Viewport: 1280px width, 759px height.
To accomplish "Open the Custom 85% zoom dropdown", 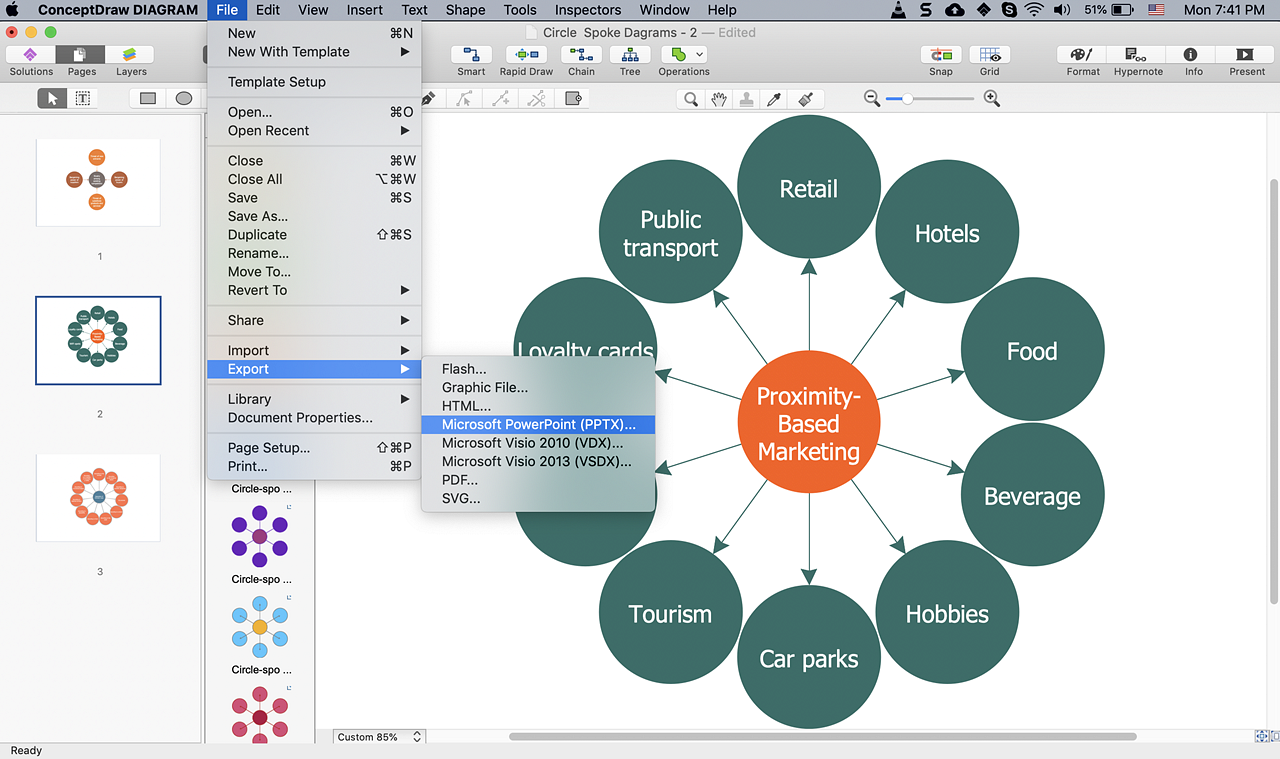I will 379,737.
